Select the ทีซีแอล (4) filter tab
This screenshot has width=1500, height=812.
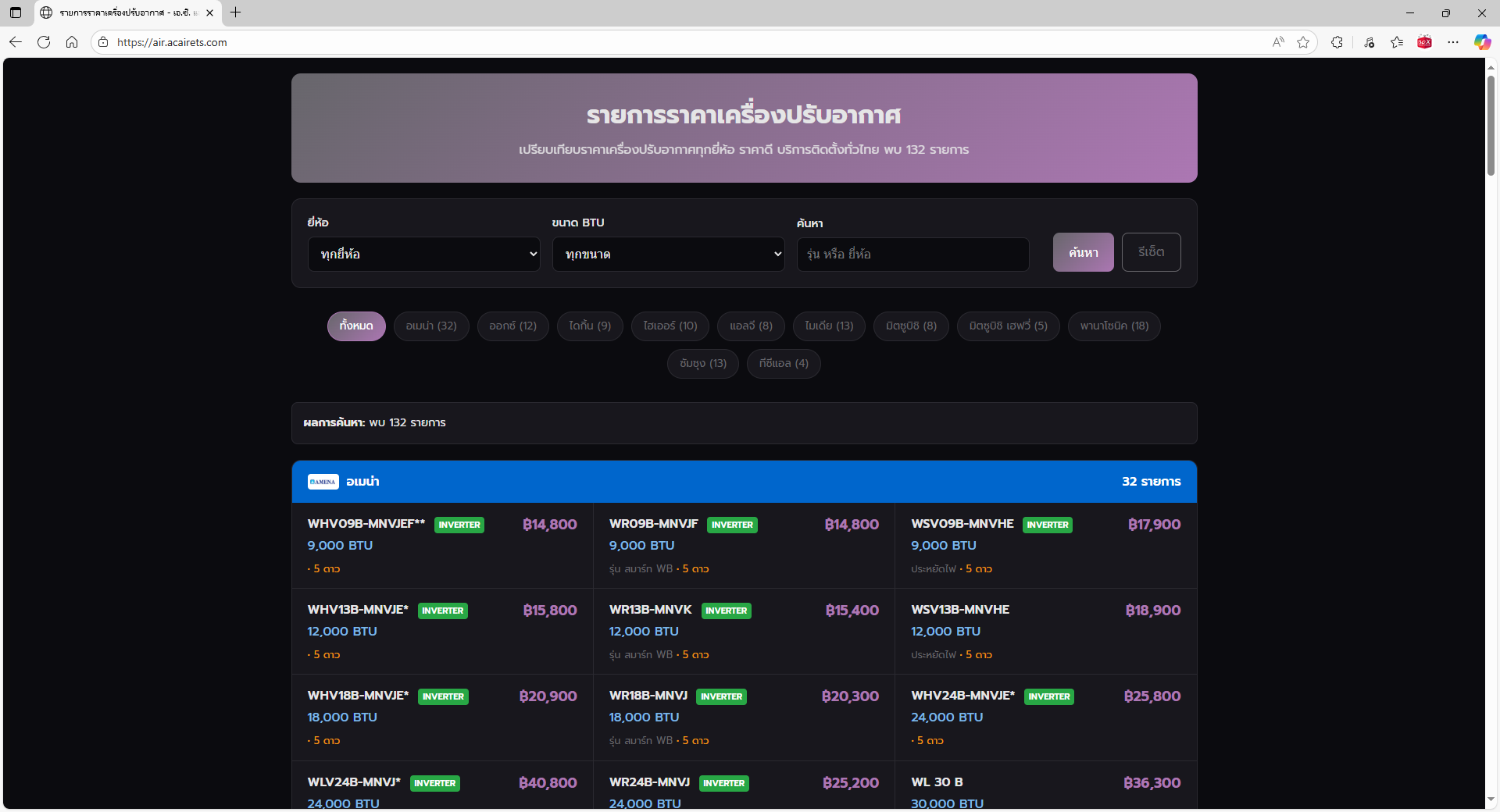pos(784,364)
